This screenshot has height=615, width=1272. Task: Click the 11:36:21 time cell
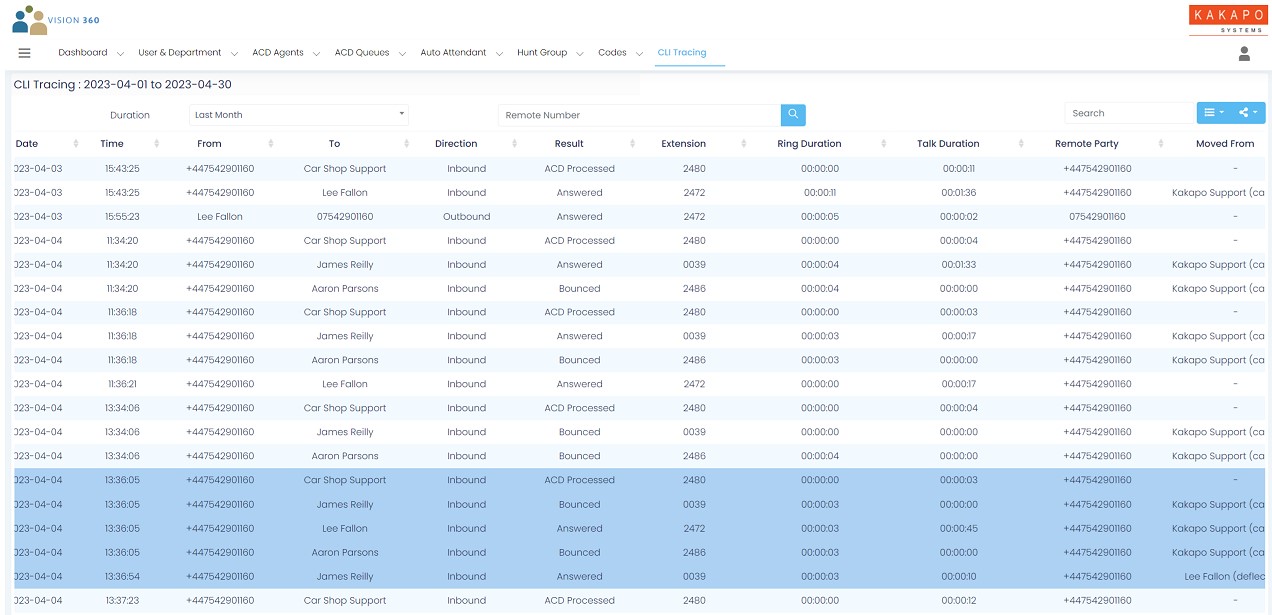point(121,384)
